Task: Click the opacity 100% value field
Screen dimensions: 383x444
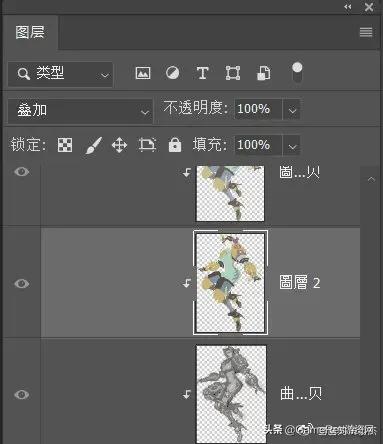Action: tap(258, 109)
